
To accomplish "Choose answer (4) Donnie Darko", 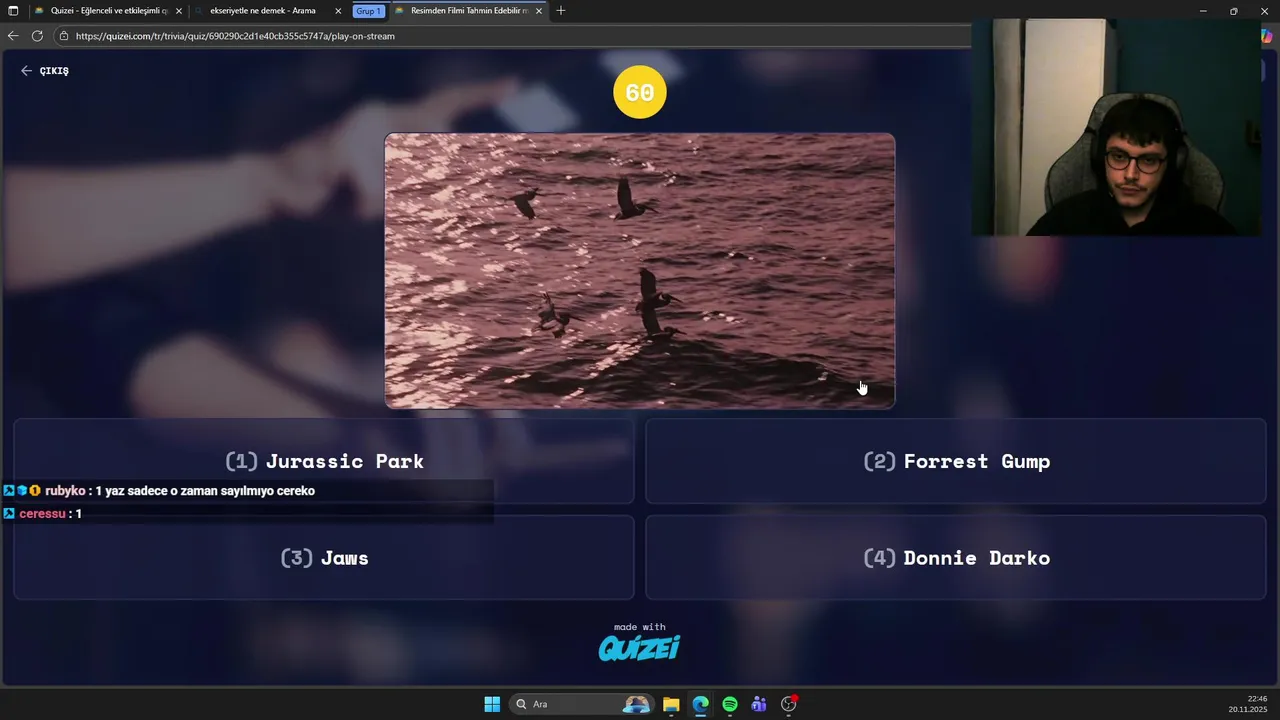I will click(956, 558).
